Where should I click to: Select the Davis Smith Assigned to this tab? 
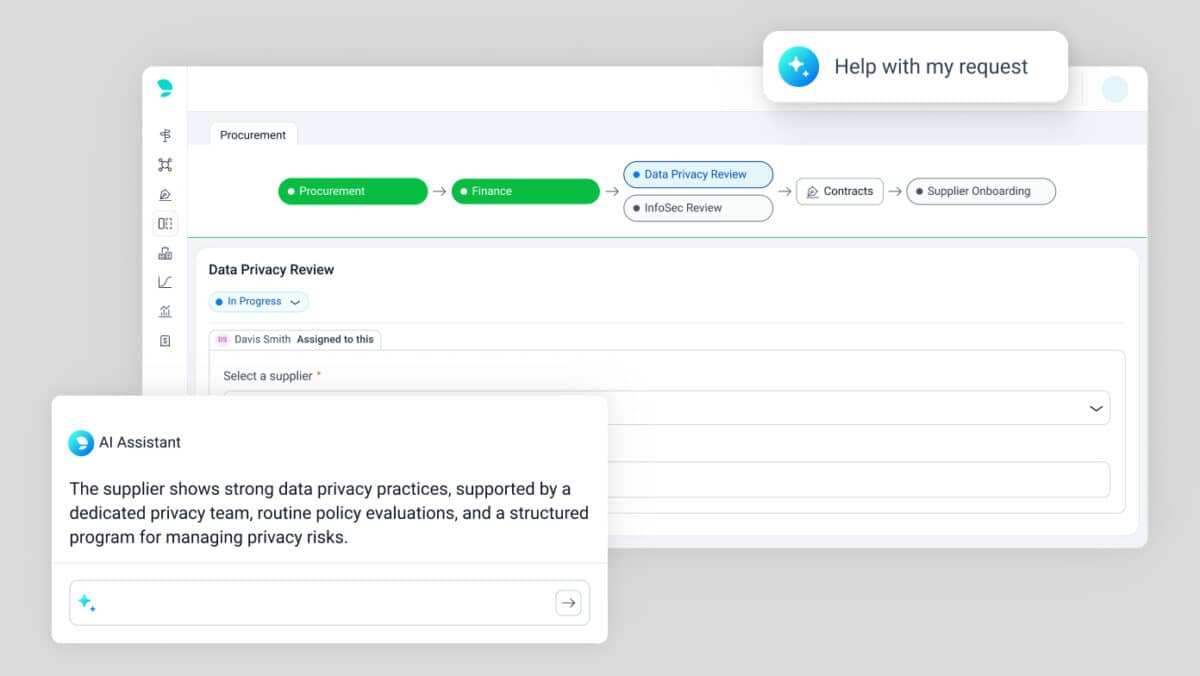pyautogui.click(x=295, y=340)
